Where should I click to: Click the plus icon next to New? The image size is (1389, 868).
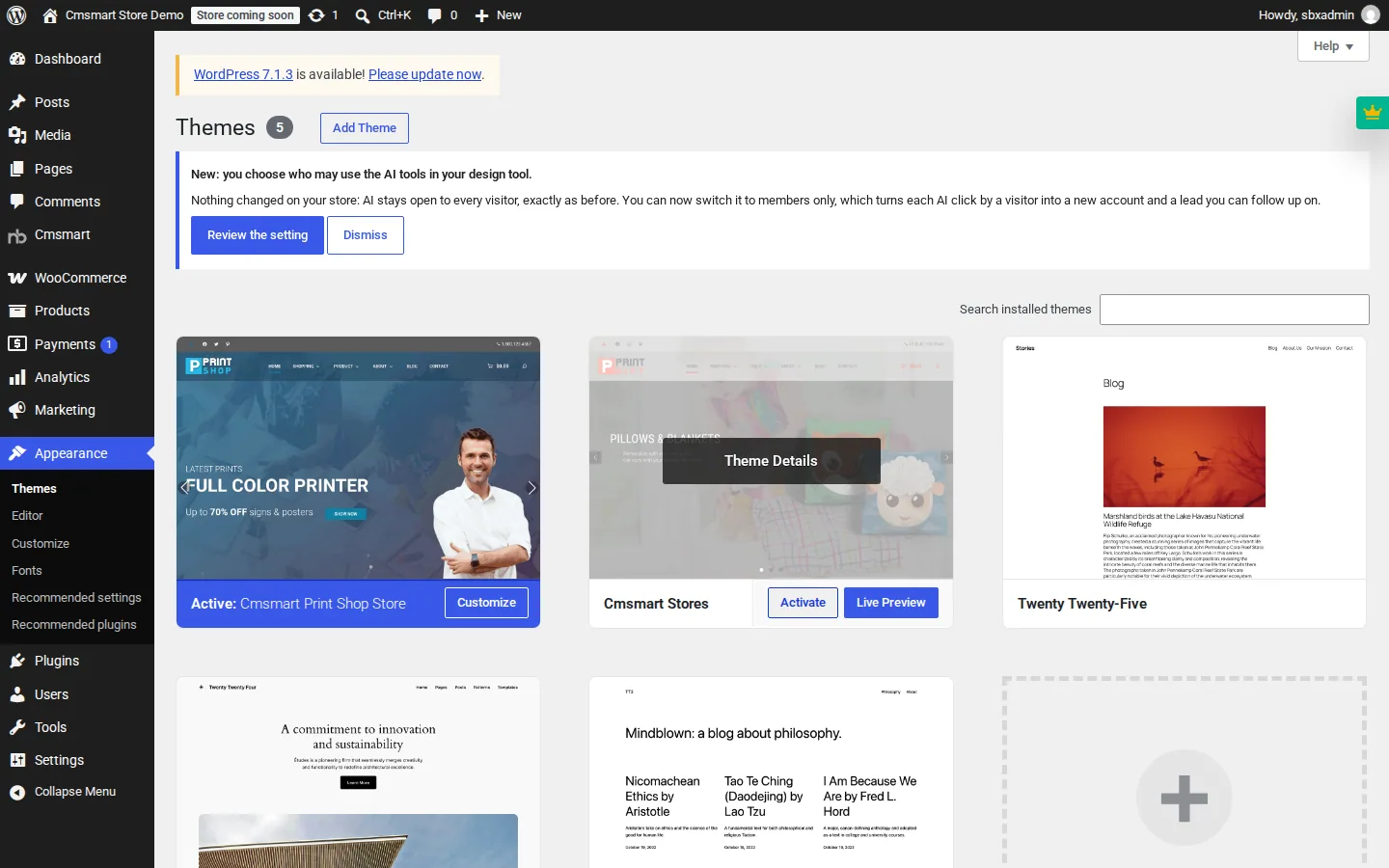pyautogui.click(x=482, y=15)
